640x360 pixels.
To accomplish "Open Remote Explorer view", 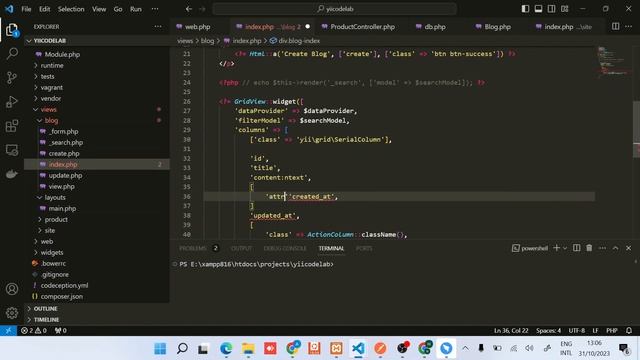I will pos(12,150).
